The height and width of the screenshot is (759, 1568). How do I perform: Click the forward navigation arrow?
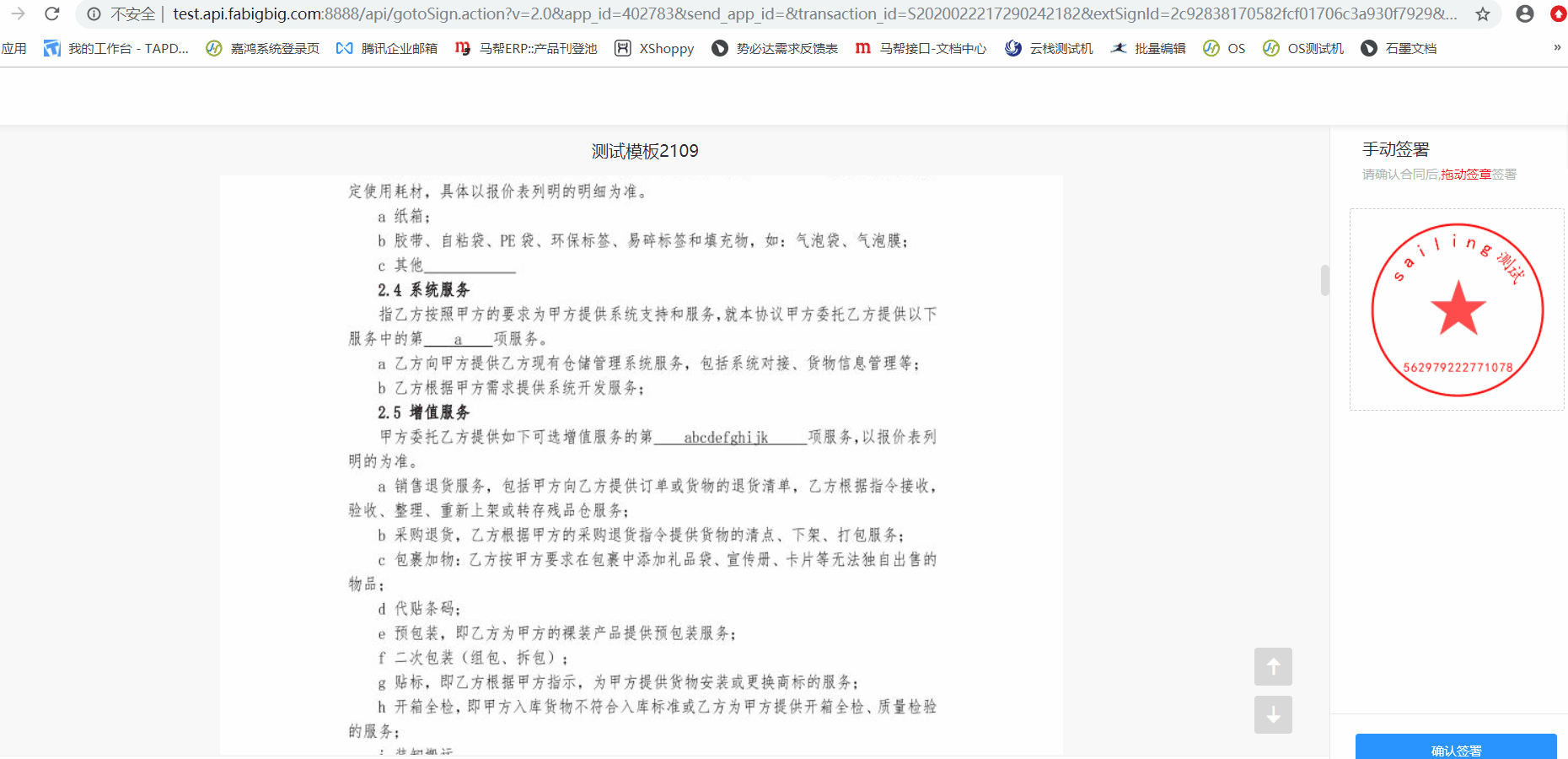coord(19,14)
